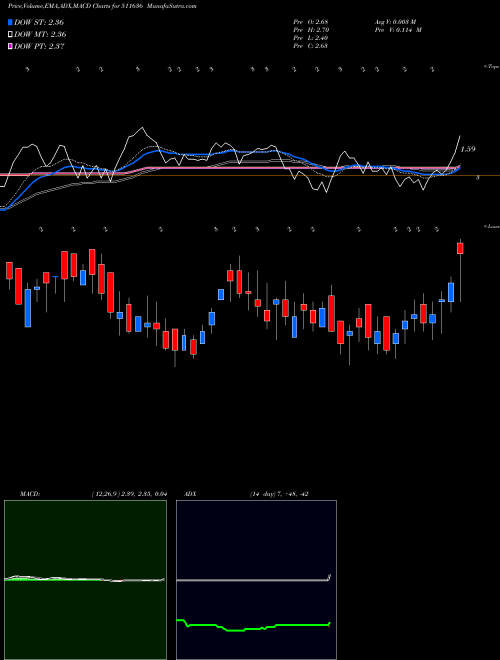Select the 'DOW MT: 2.36' legend label

click(40, 34)
